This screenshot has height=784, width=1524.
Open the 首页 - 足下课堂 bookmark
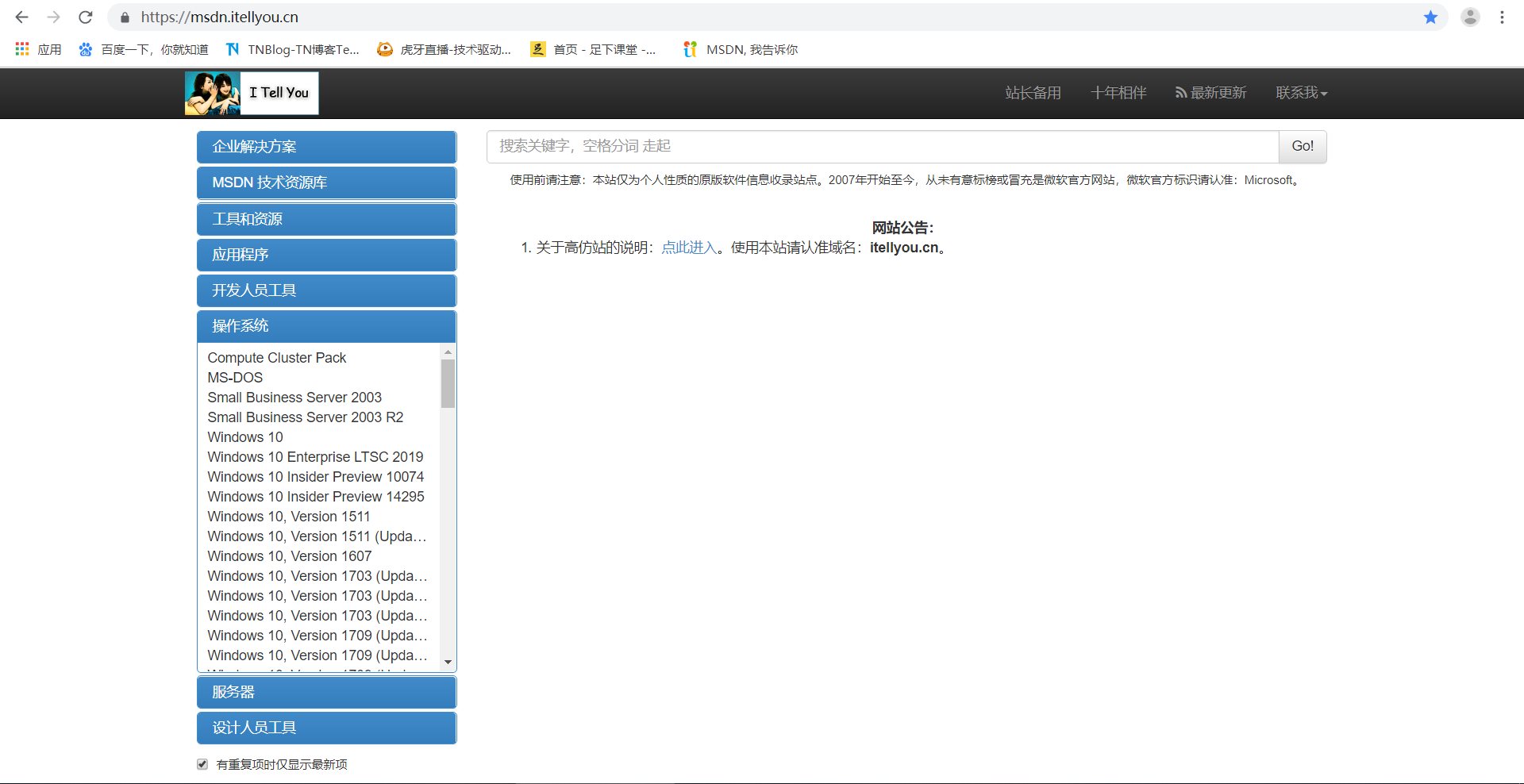(x=593, y=49)
